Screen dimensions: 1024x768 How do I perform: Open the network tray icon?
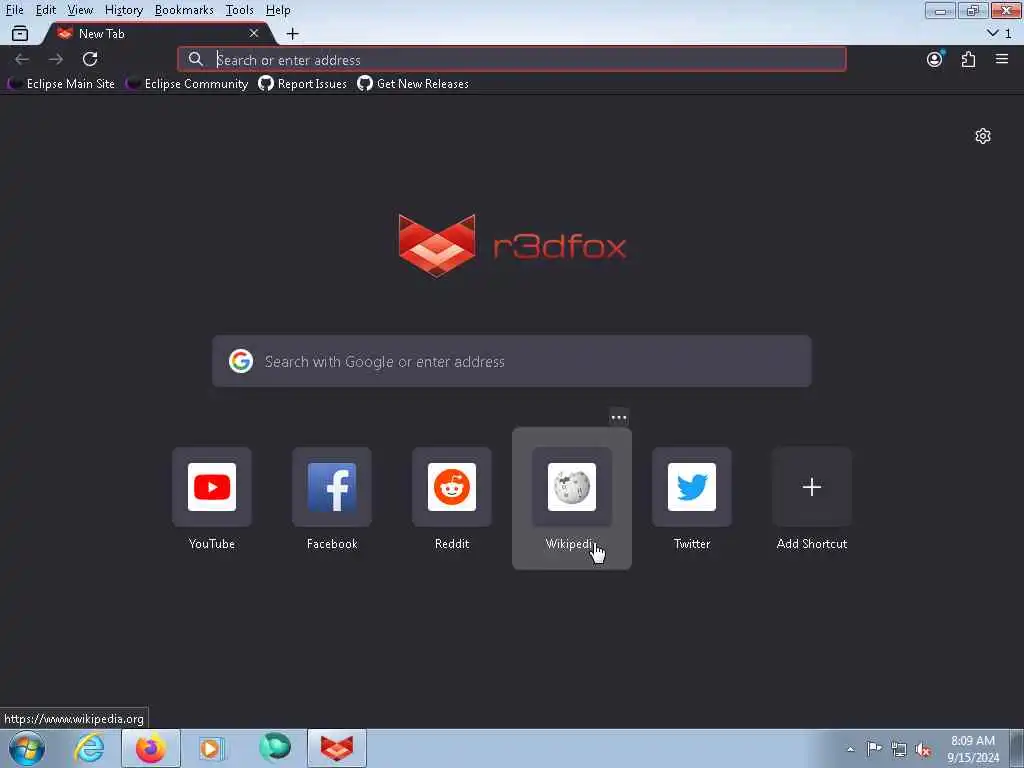click(899, 749)
